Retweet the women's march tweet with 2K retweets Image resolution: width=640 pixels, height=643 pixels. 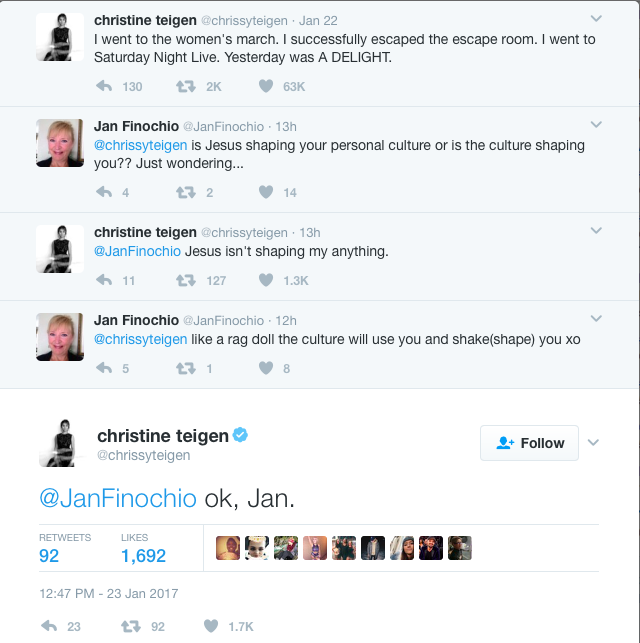(186, 86)
